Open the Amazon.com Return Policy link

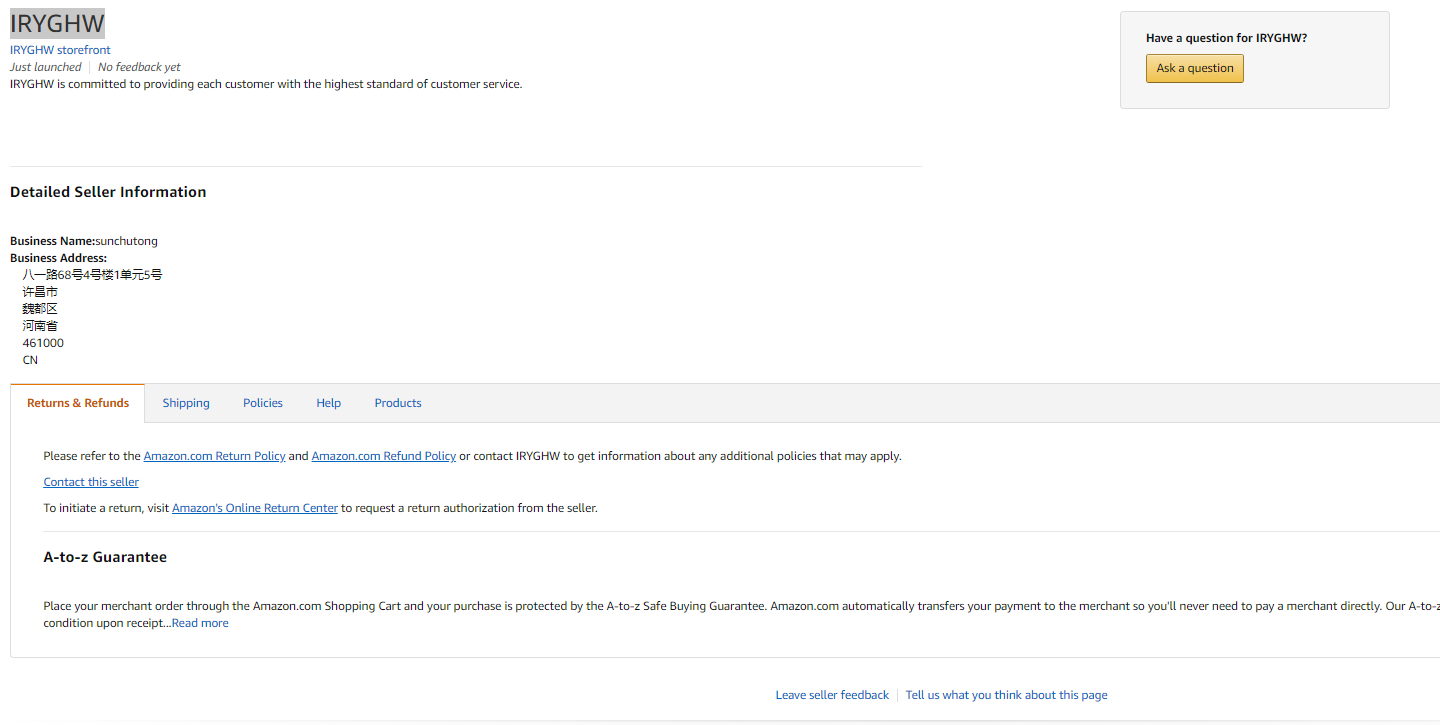(x=214, y=456)
